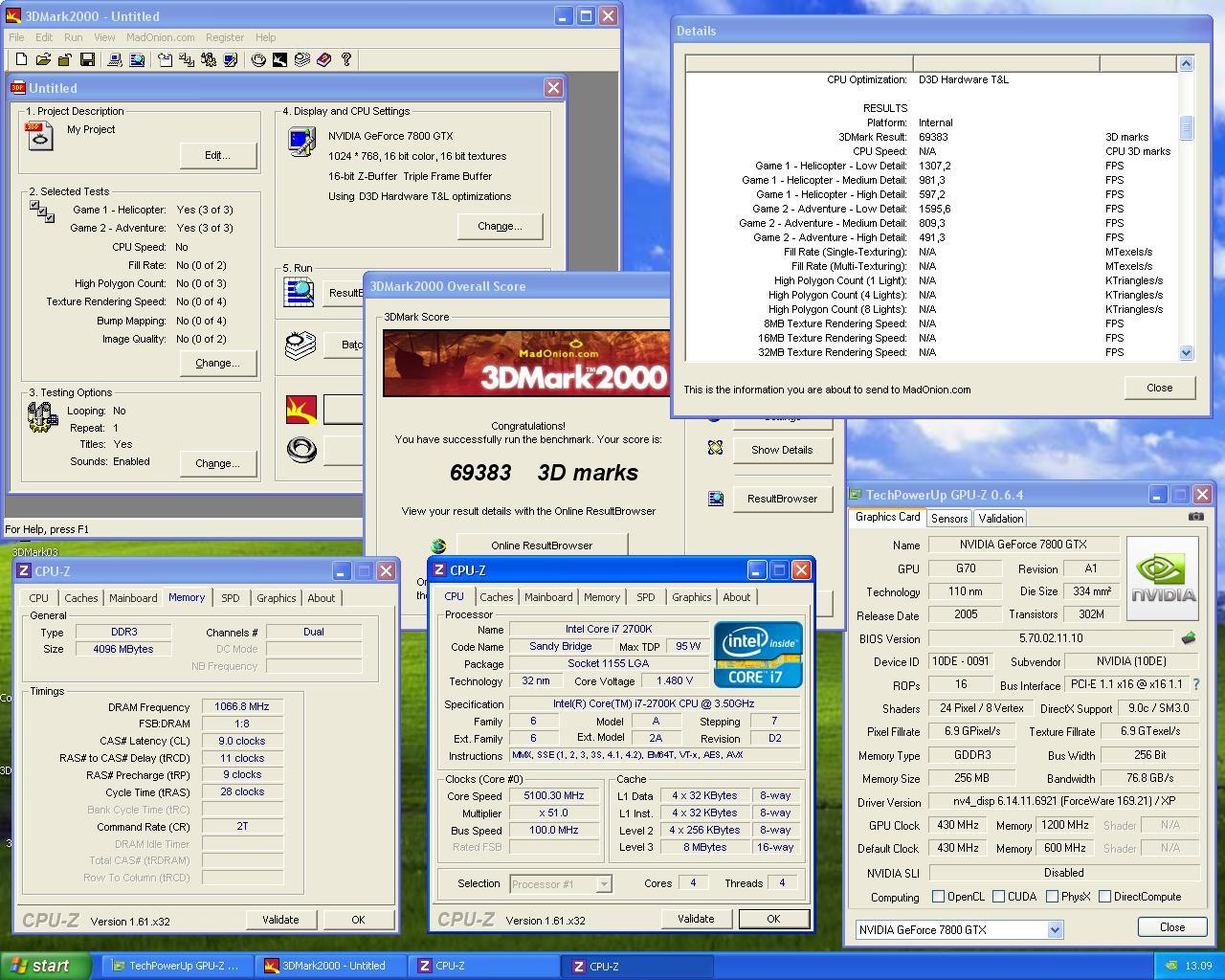Screen dimensions: 1225x980
Task: Click the selected tests checkmarks toolbar icon
Action: [187, 59]
